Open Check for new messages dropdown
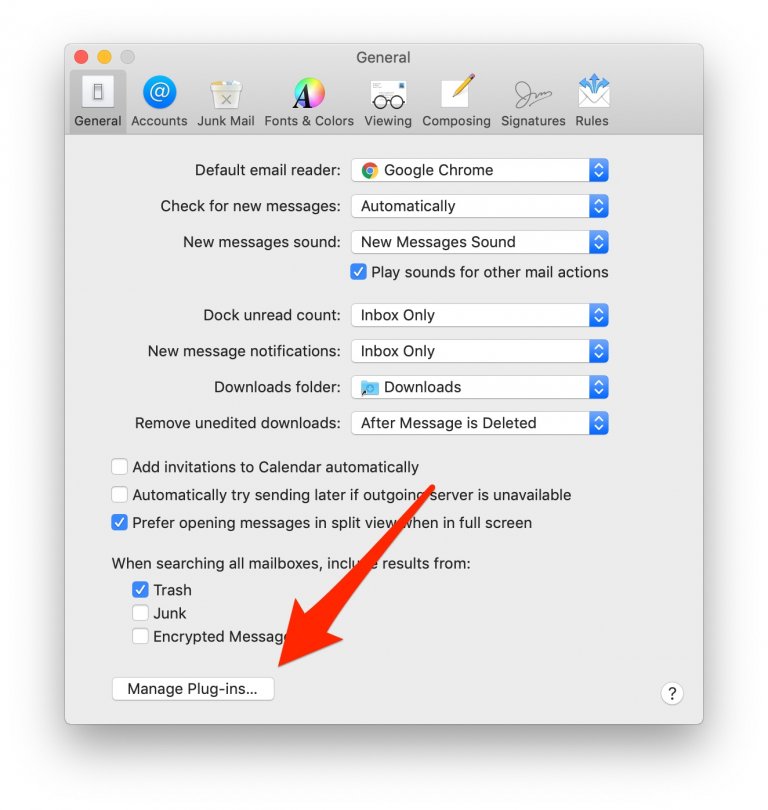768x810 pixels. 480,206
